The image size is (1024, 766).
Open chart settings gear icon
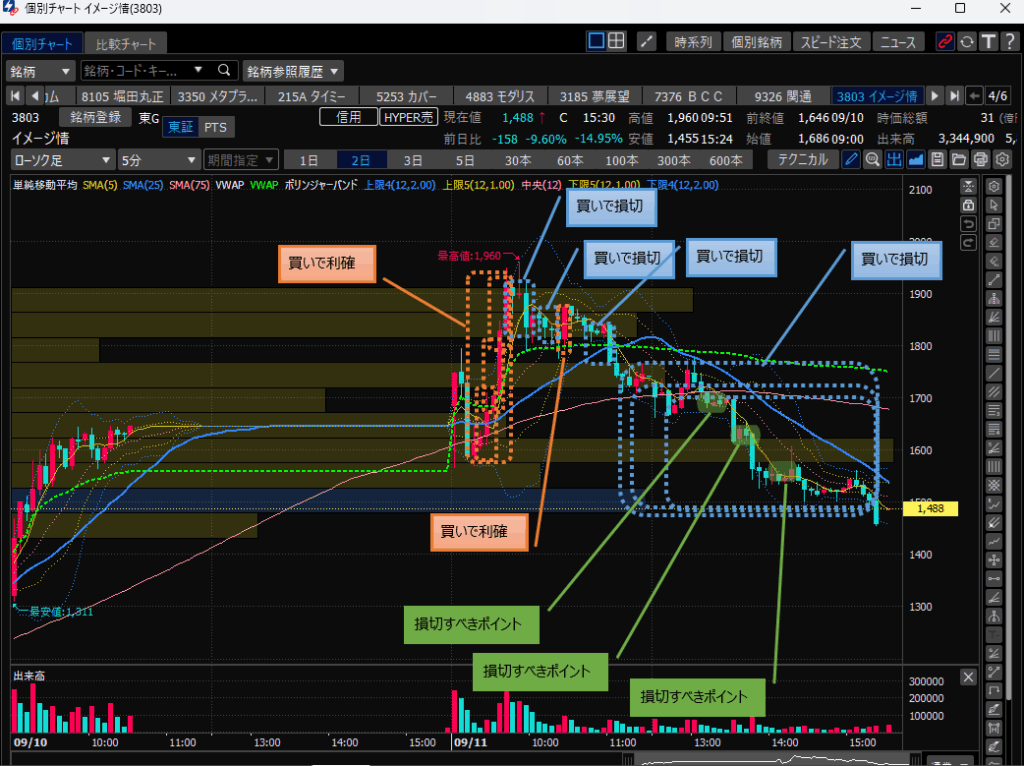1002,160
